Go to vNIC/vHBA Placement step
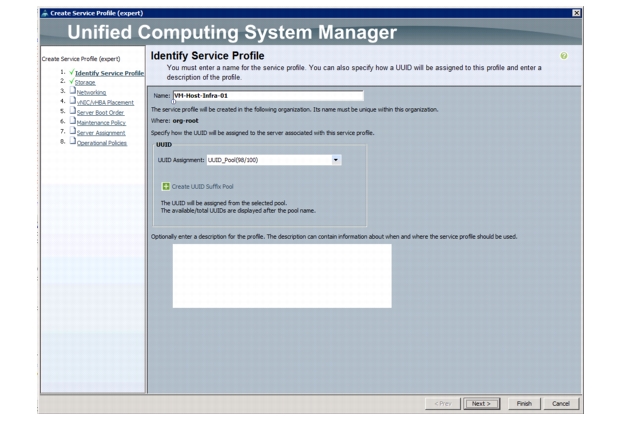This screenshot has height=421, width=640. (x=105, y=102)
